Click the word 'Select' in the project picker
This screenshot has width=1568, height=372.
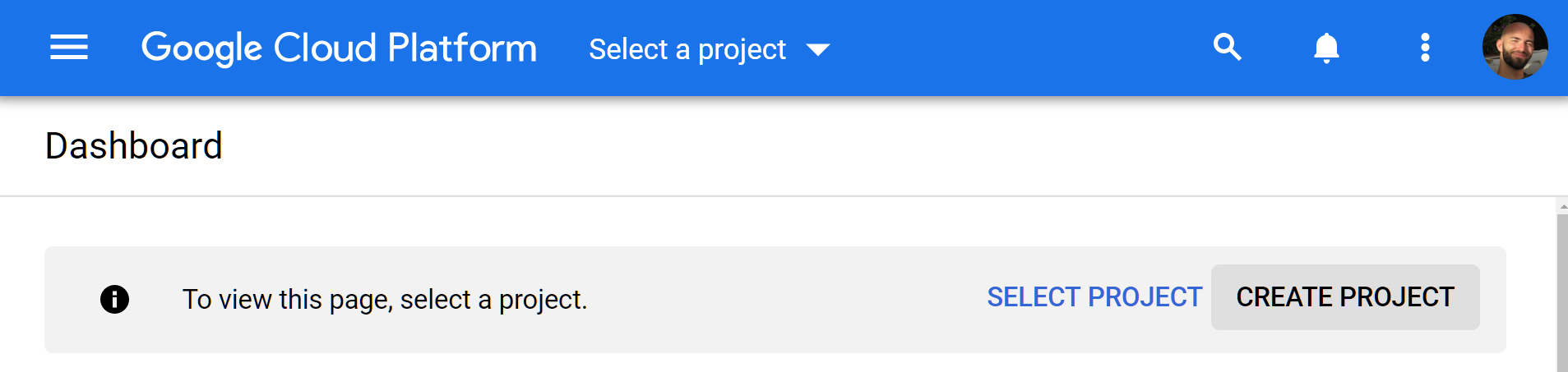628,49
